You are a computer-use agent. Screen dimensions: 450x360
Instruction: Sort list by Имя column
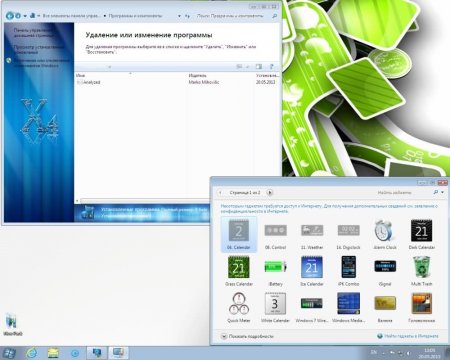131,76
